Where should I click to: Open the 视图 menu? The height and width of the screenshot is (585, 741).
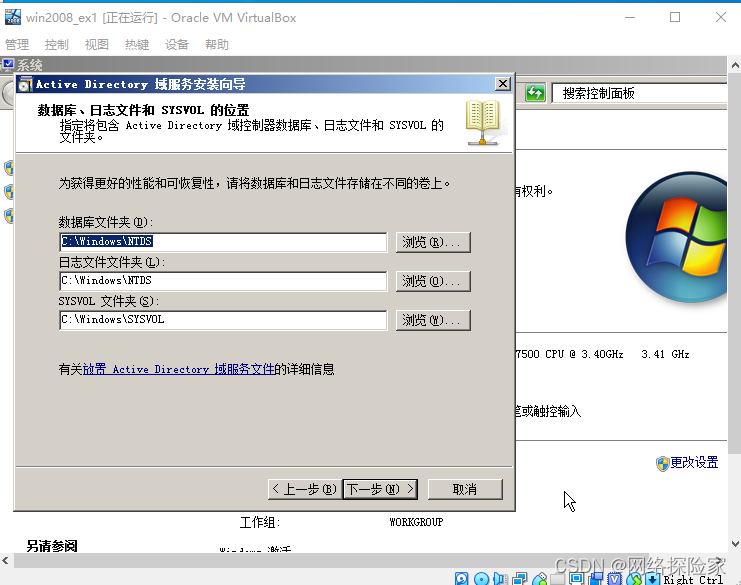tap(97, 44)
